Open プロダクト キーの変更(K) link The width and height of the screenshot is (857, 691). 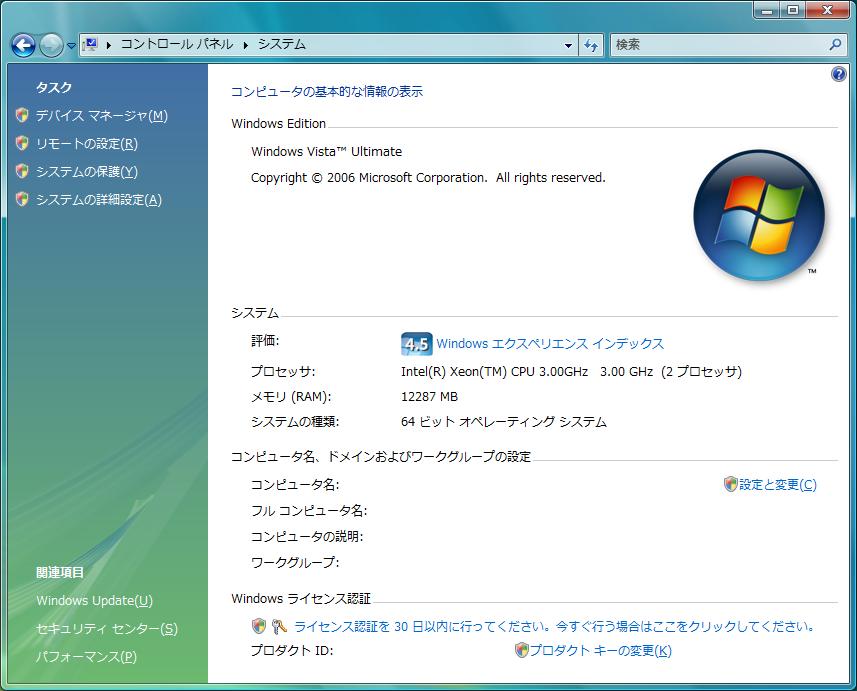(x=601, y=651)
